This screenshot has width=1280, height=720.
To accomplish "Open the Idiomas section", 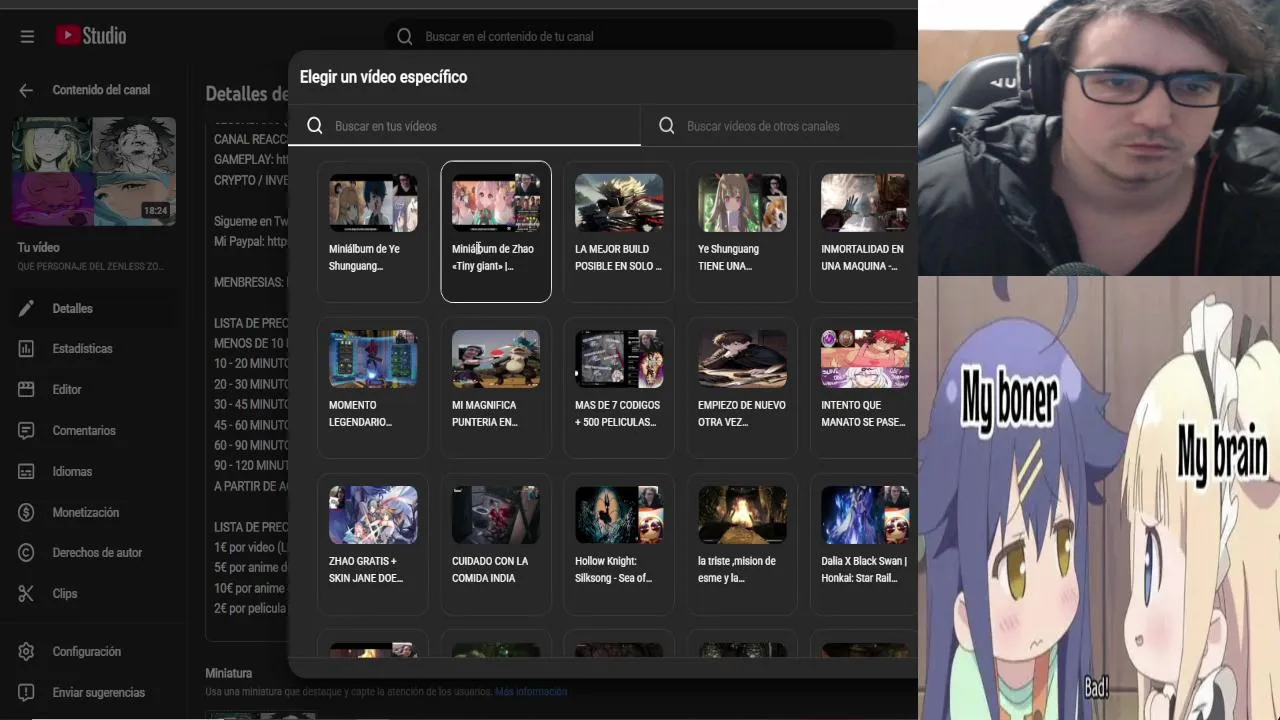I will point(92,472).
